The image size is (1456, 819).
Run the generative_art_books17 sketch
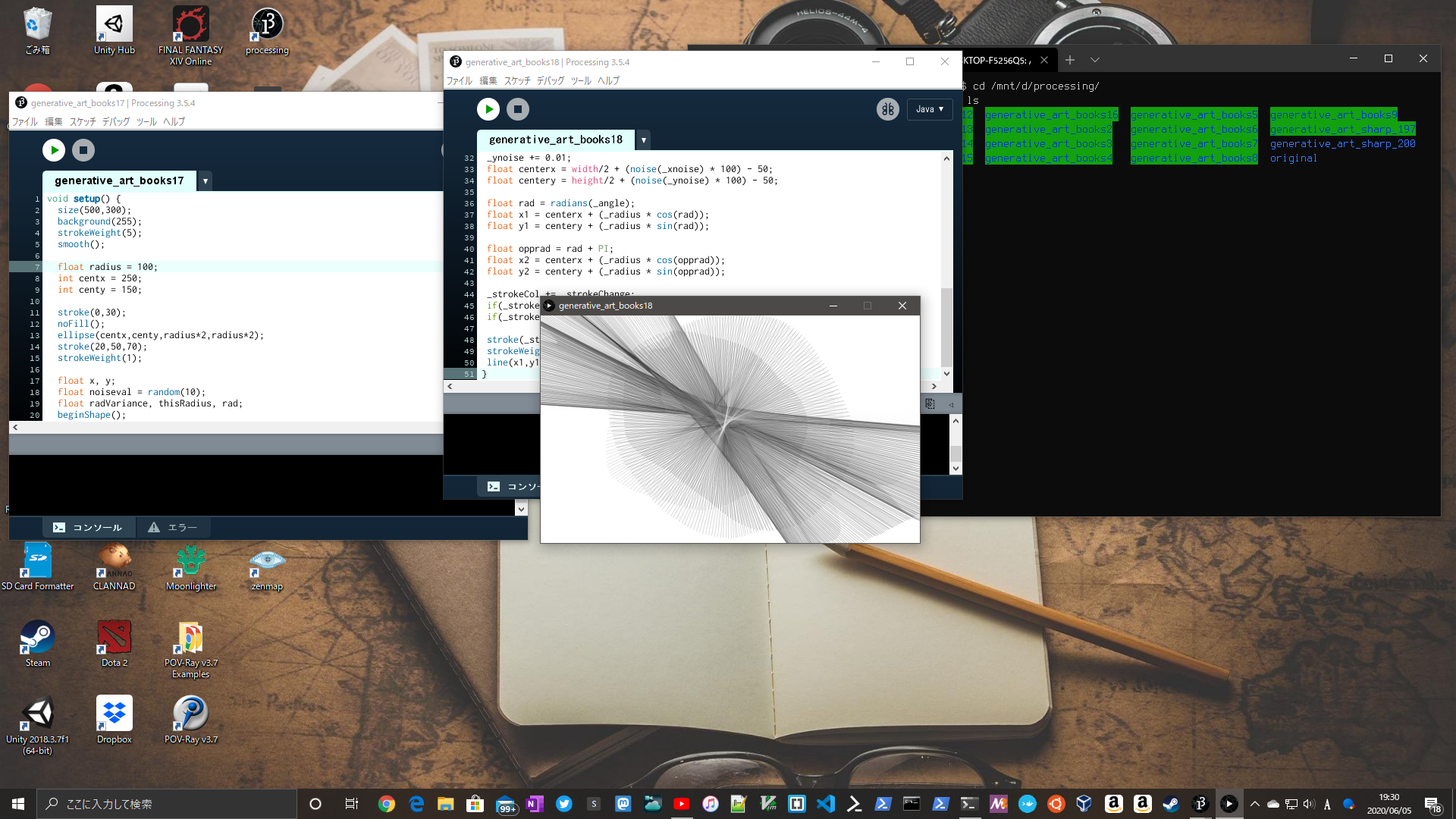coord(54,149)
